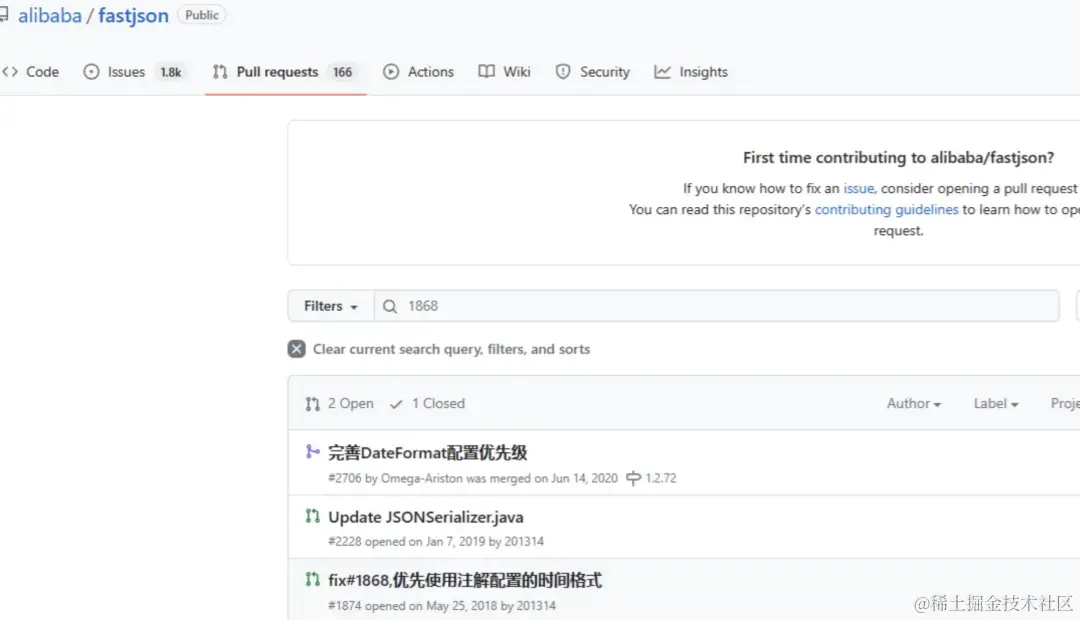Open pull request fix#1868 优先使用注解配置的时间格式

pyautogui.click(x=465, y=581)
